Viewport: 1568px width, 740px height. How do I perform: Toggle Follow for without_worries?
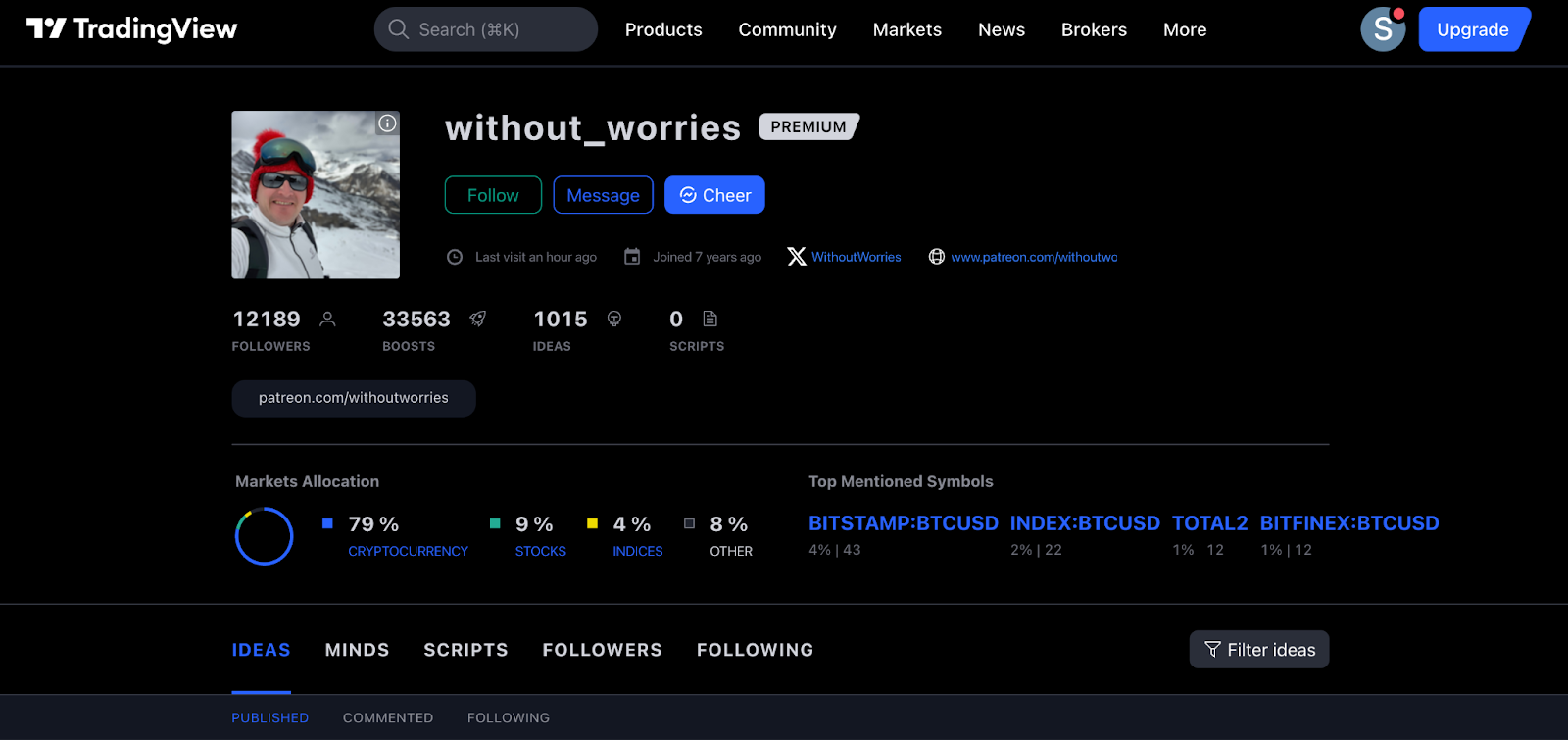pyautogui.click(x=493, y=195)
